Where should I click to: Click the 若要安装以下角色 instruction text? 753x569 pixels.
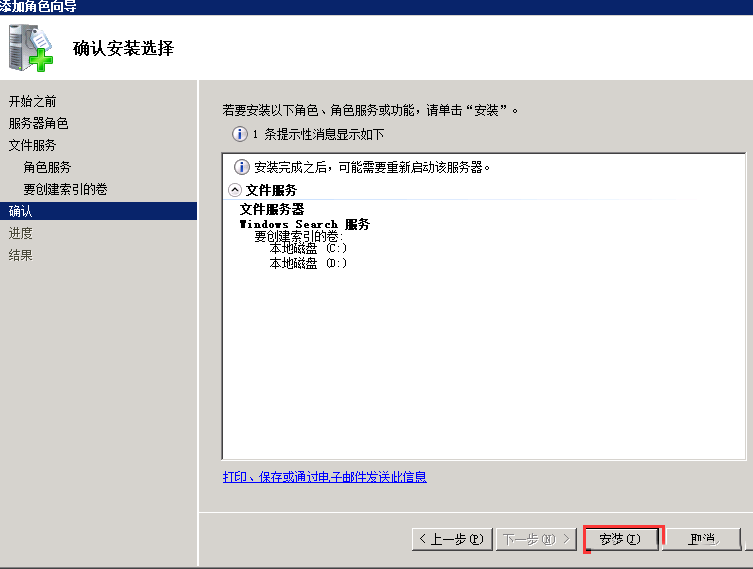tap(370, 110)
